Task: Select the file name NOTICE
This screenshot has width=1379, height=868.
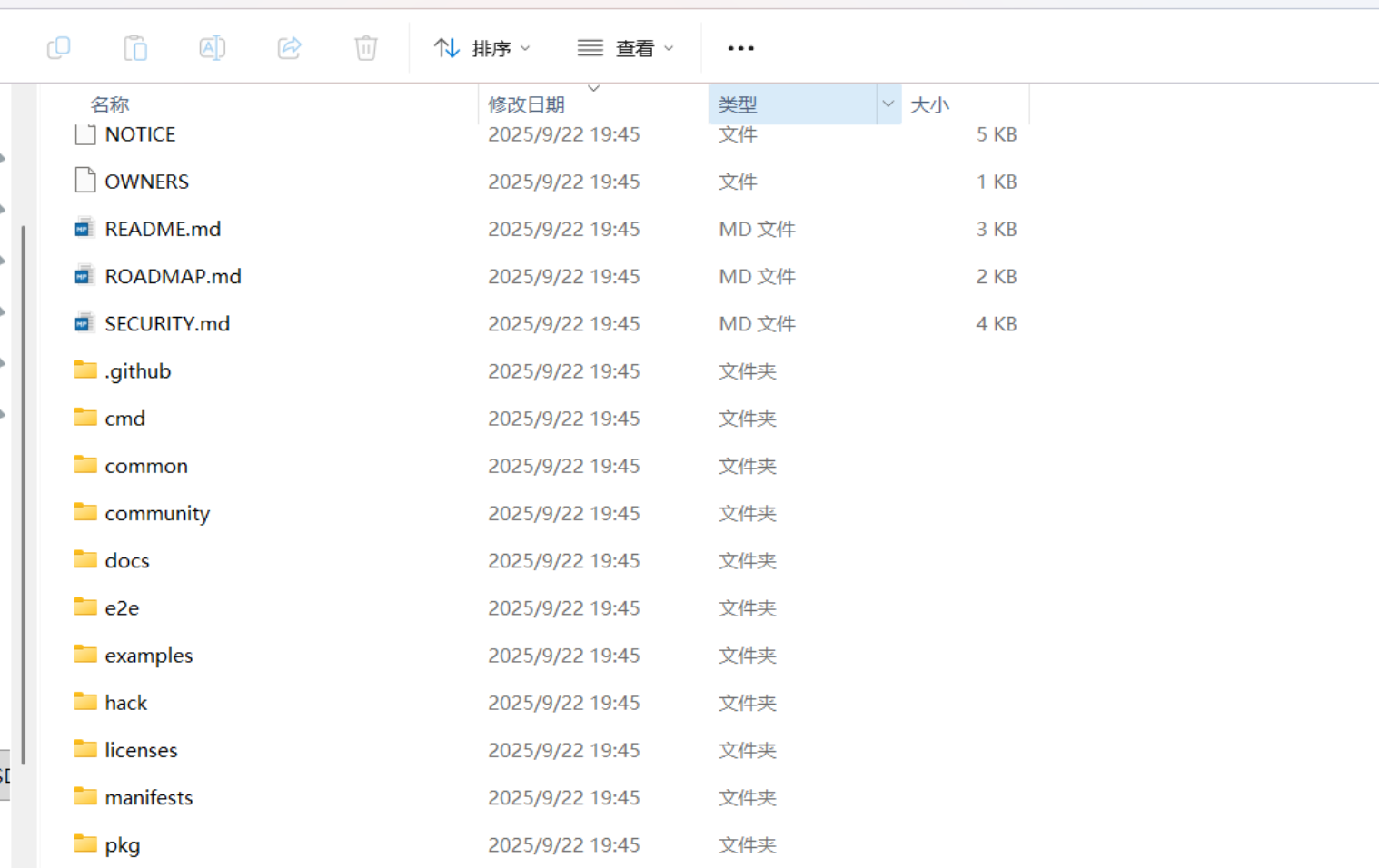Action: [x=140, y=134]
